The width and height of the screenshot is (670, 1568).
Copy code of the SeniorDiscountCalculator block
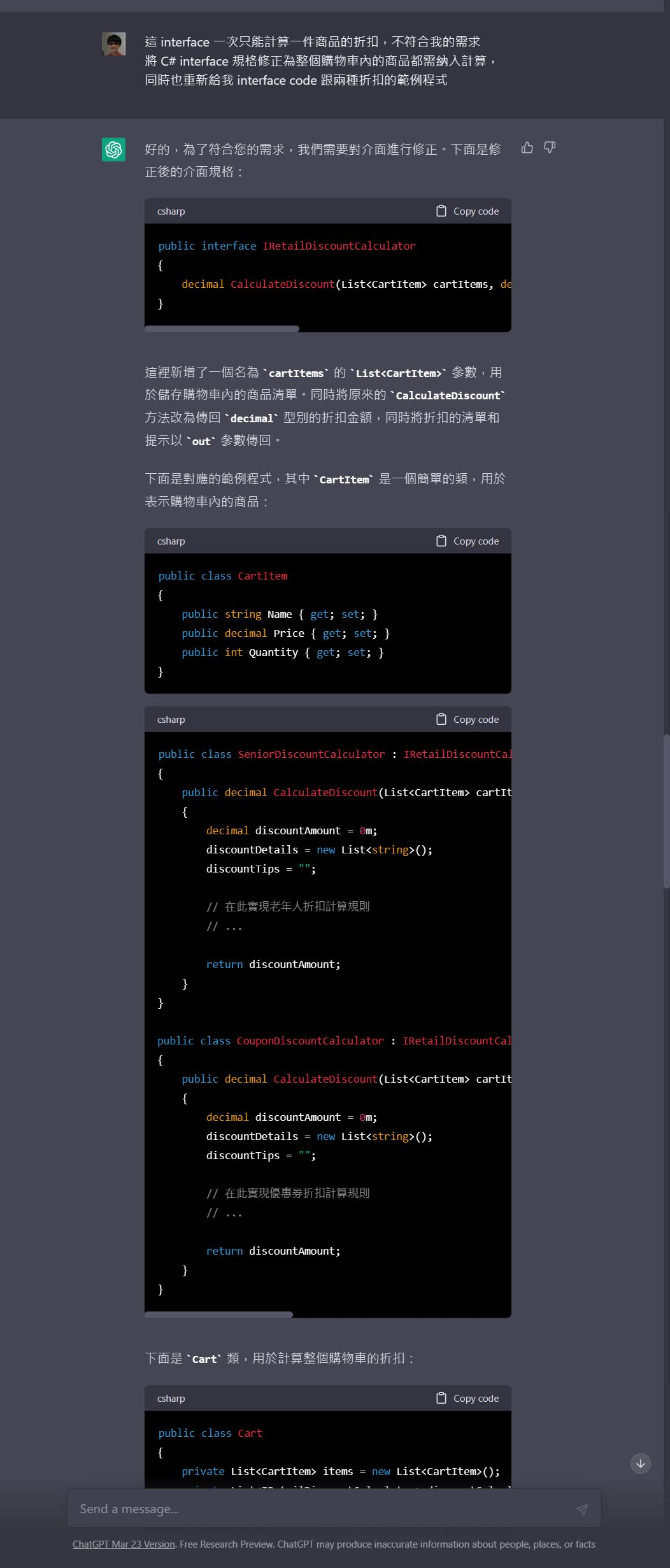pos(468,720)
